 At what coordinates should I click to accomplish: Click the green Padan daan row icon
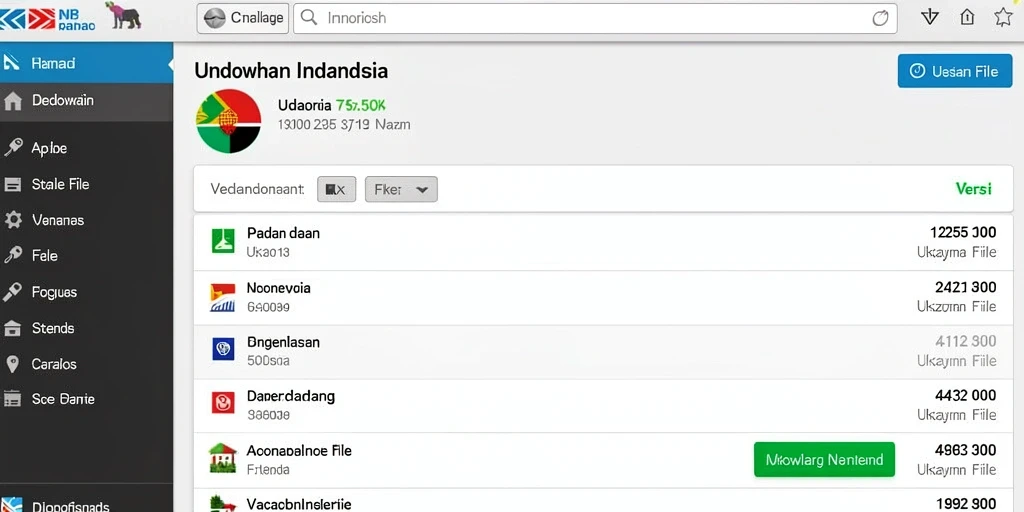pyautogui.click(x=223, y=240)
